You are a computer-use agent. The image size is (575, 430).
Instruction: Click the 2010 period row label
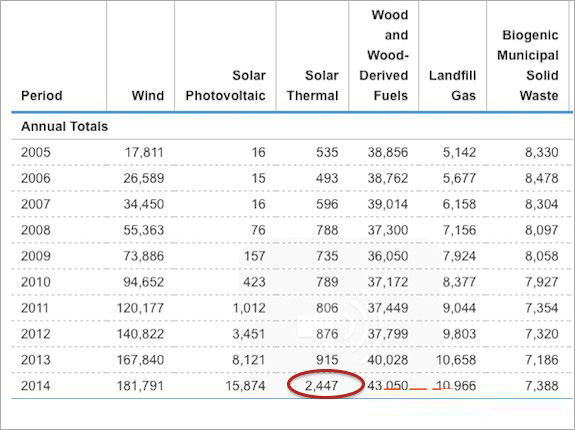[36, 282]
